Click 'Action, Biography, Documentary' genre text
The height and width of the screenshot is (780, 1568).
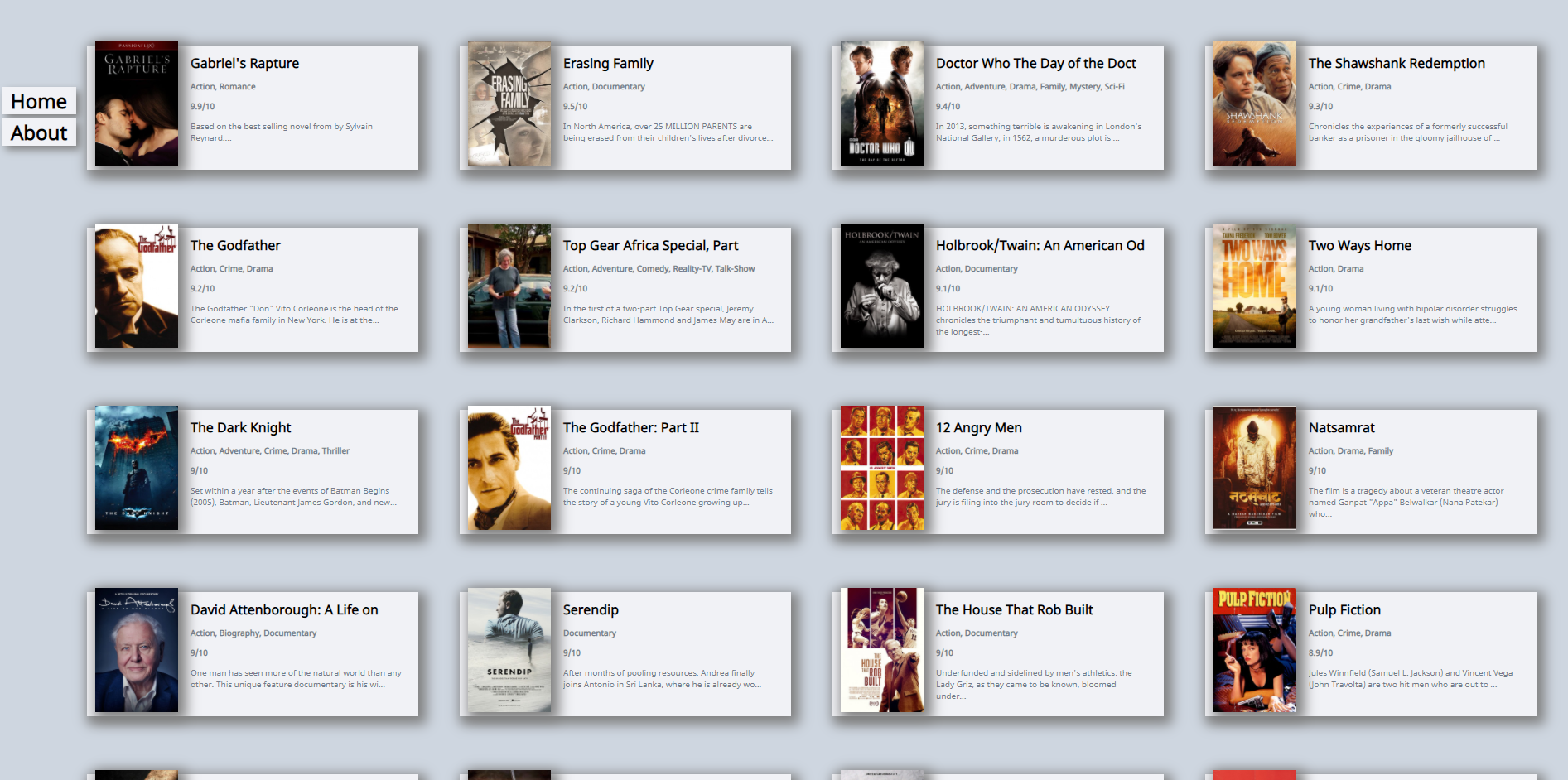(x=253, y=633)
